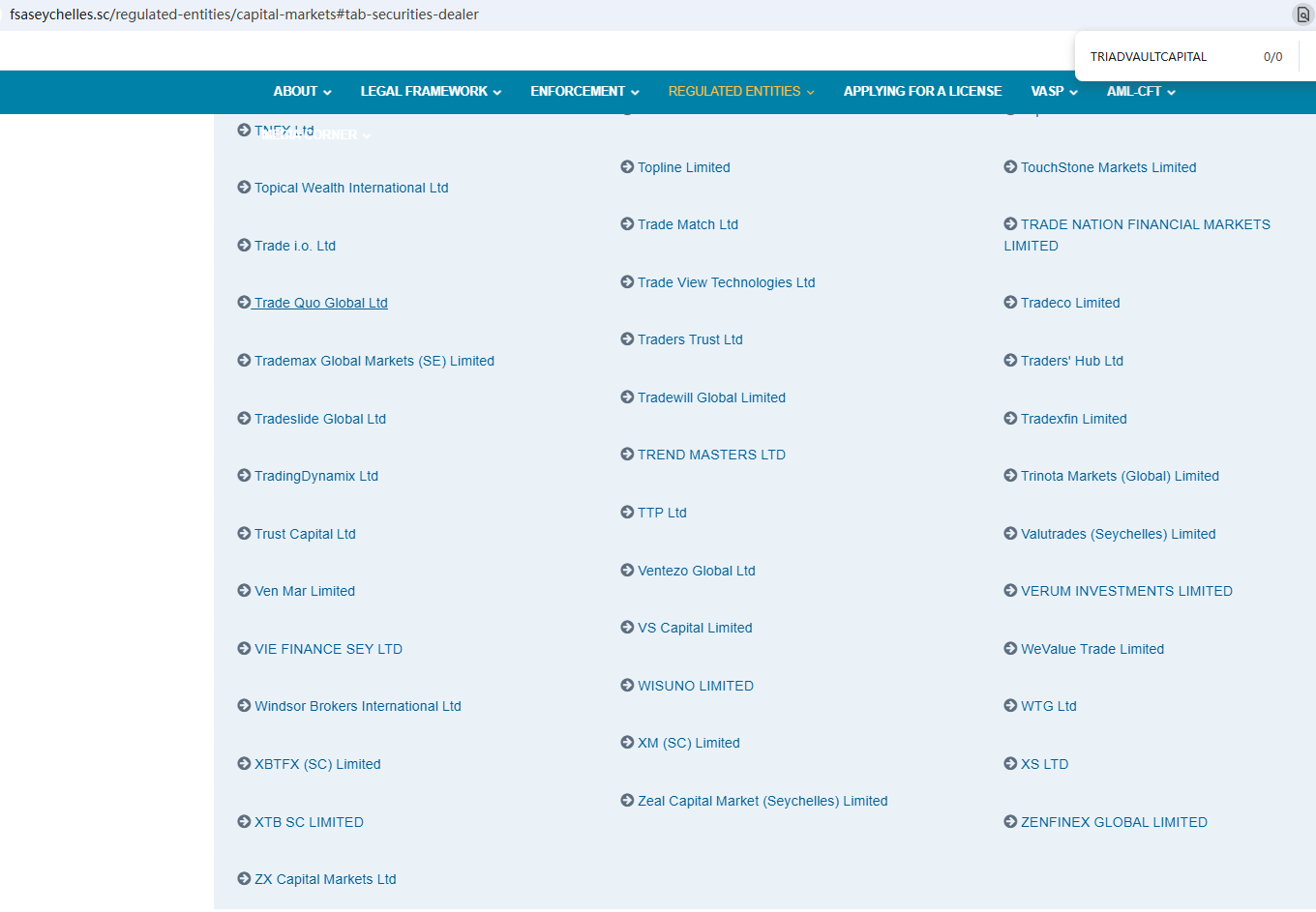Expand the ABOUT dropdown menu
The height and width of the screenshot is (912, 1316).
click(302, 91)
